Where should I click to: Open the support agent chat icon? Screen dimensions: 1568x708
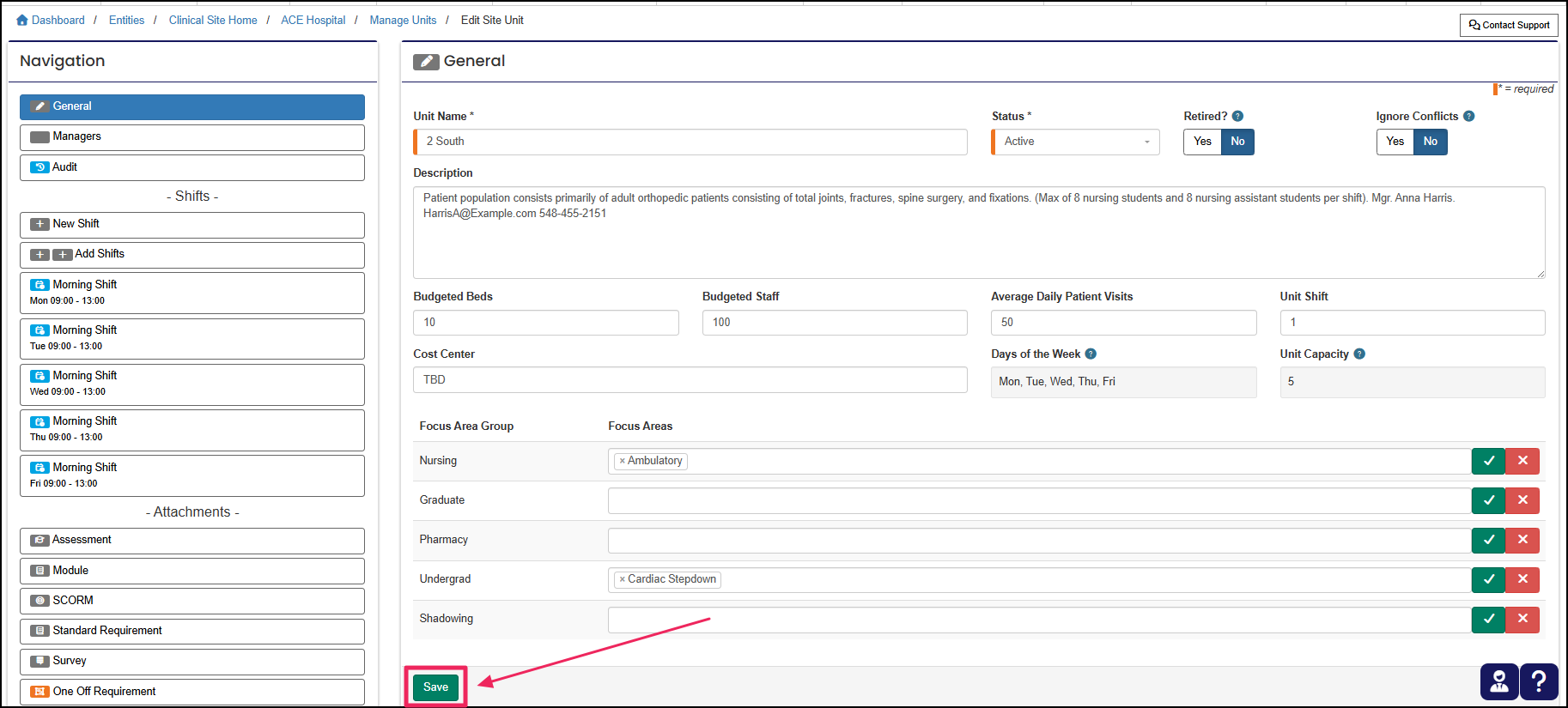1498,681
